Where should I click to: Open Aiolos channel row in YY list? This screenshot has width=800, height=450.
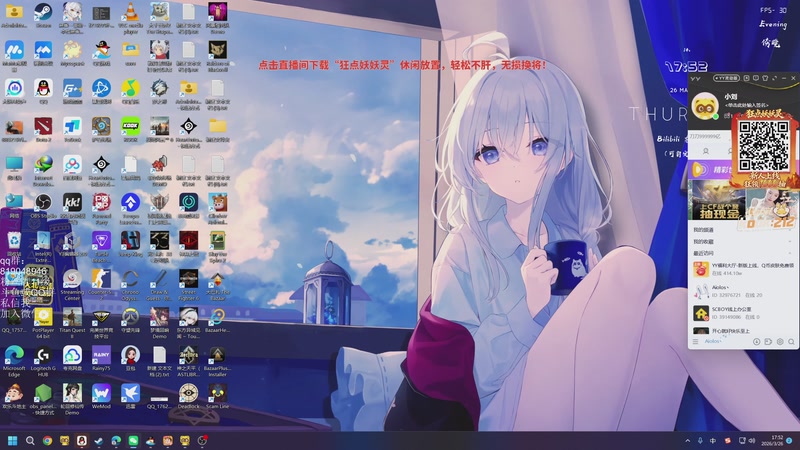tap(742, 291)
